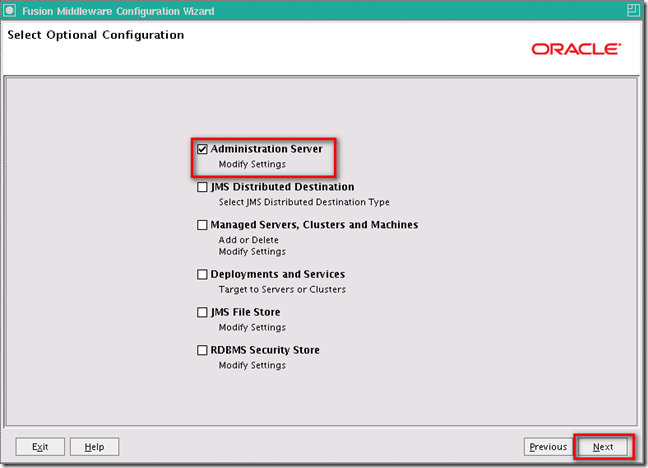Viewport: 648px width, 468px height.
Task: Enable the JMS Distributed Destination checkbox
Action: coord(202,187)
